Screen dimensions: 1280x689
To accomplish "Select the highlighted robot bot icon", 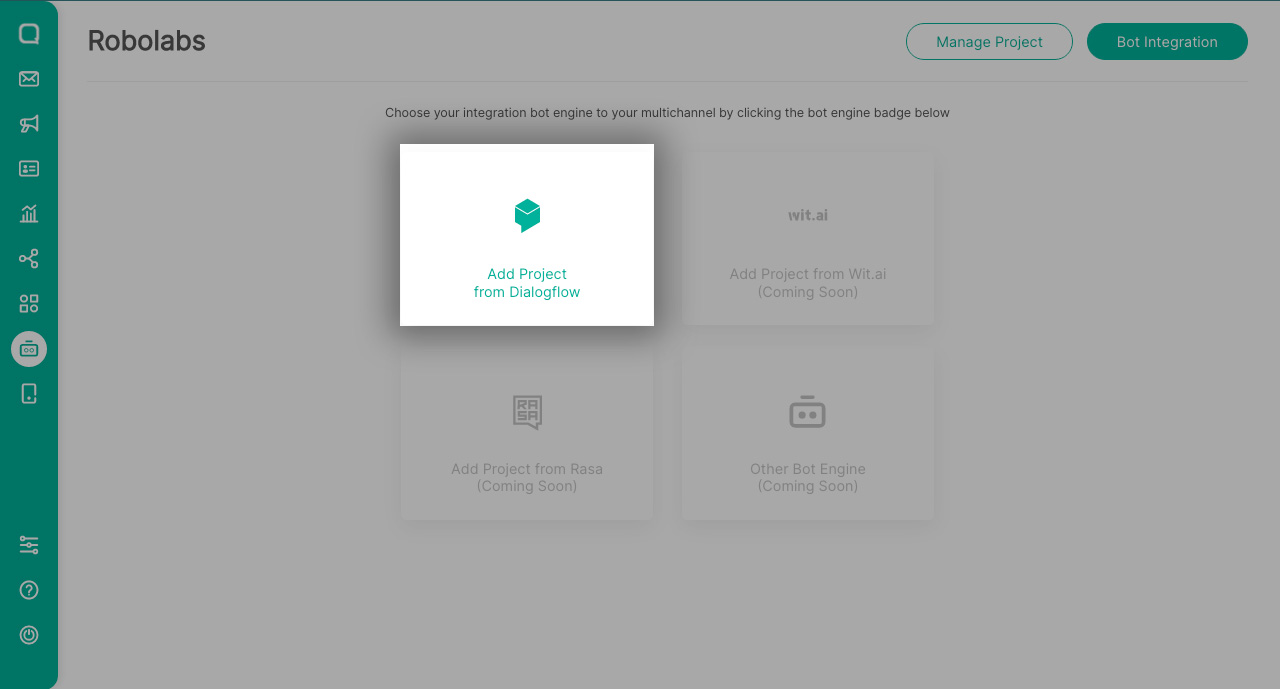I will (28, 348).
